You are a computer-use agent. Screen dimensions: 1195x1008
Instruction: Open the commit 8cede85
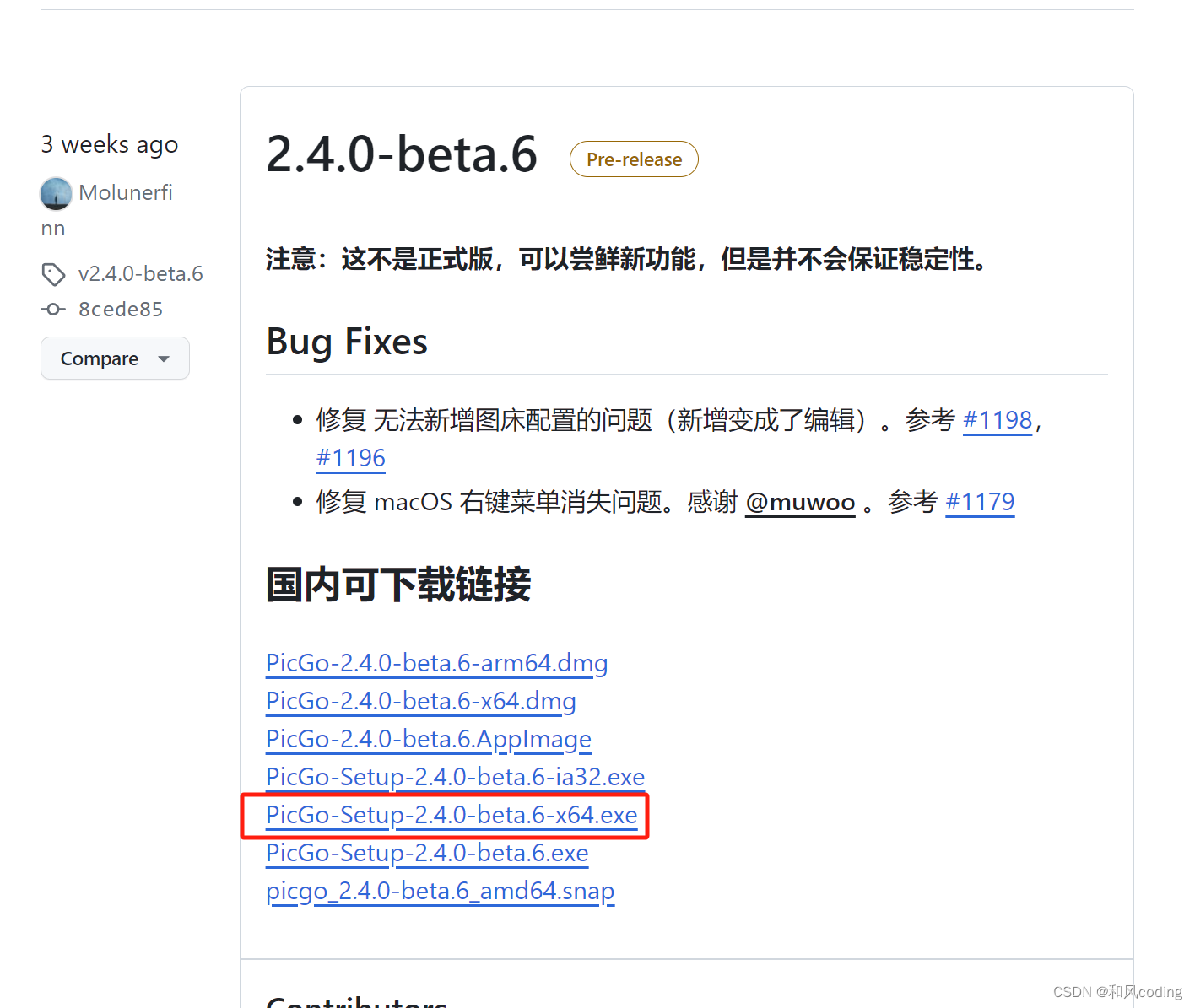point(120,309)
